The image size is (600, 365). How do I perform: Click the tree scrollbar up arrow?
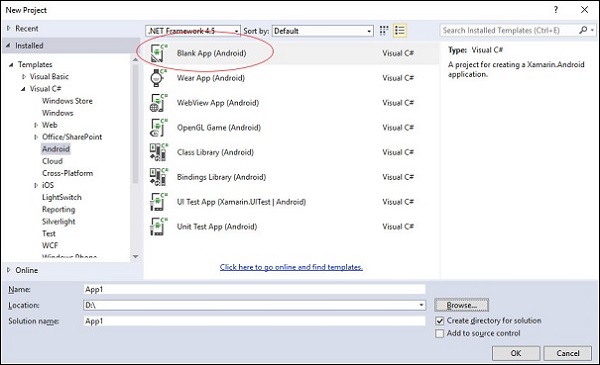coord(135,60)
